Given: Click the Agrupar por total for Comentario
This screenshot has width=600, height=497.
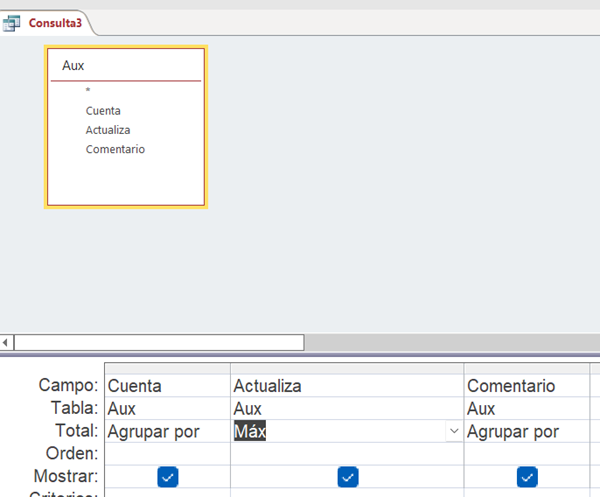Looking at the screenshot, I should point(527,431).
